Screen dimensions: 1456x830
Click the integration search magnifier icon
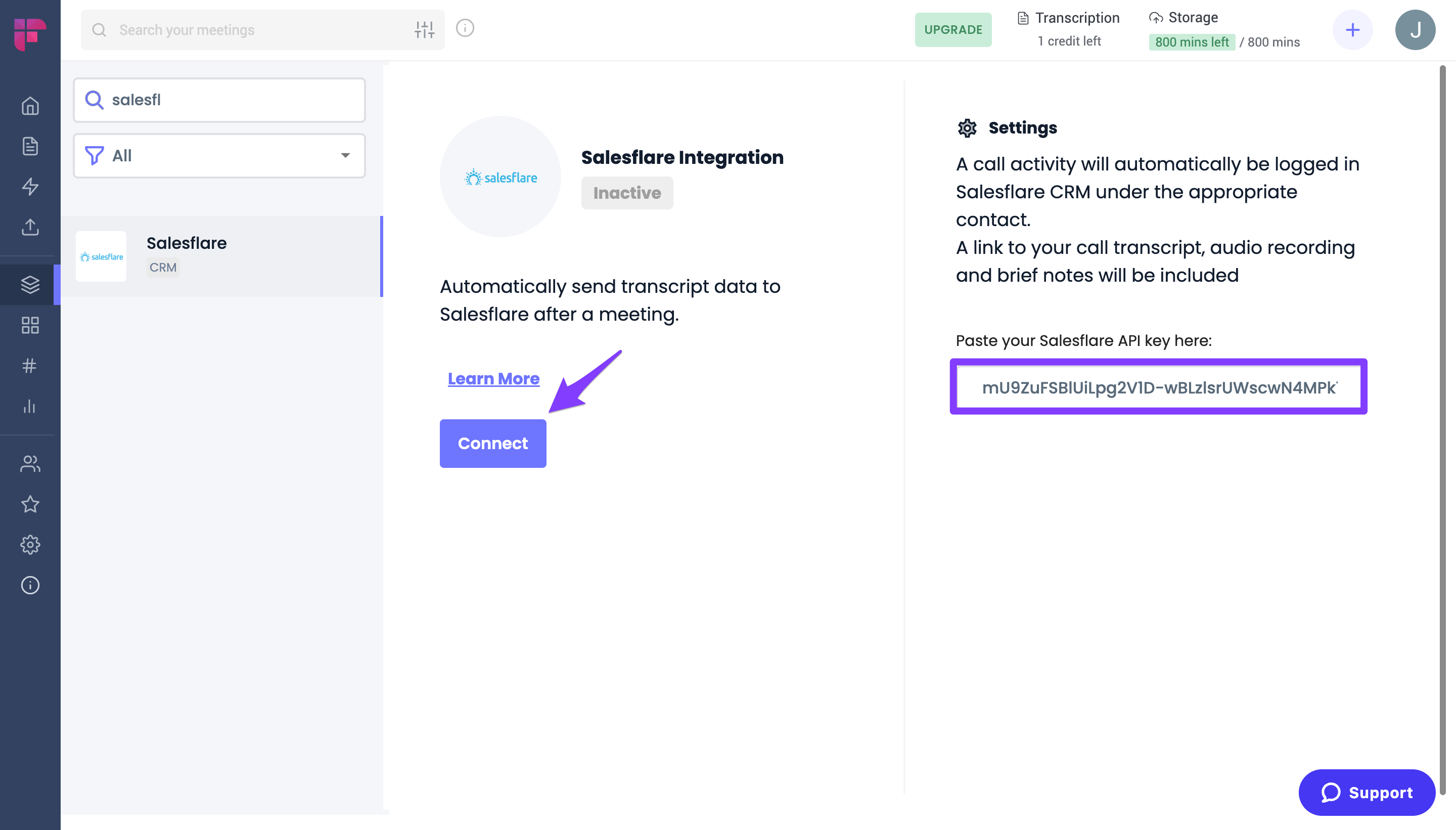[94, 100]
